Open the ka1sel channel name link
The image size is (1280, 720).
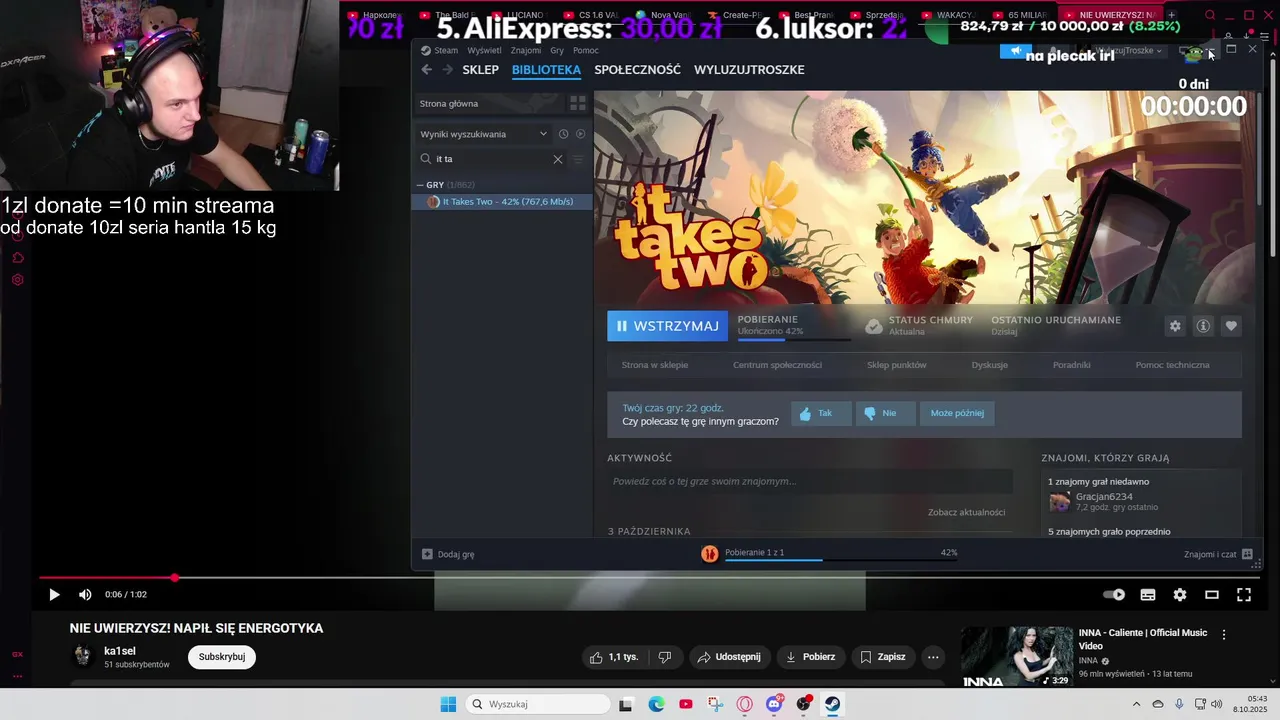coord(120,651)
